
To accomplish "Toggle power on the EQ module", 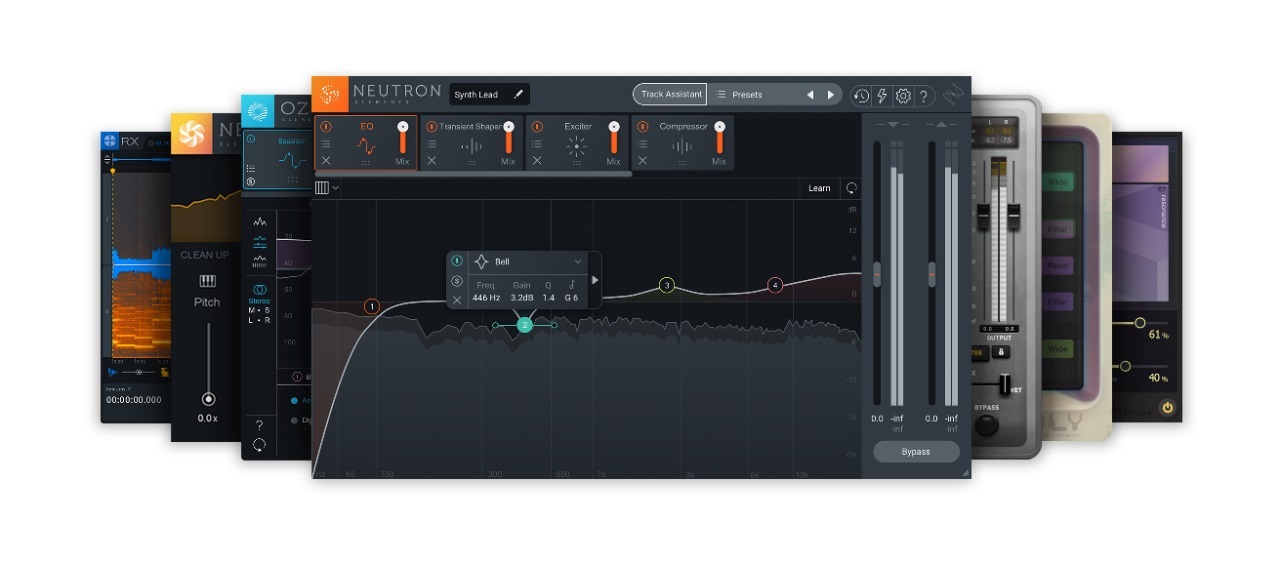I will [x=326, y=127].
